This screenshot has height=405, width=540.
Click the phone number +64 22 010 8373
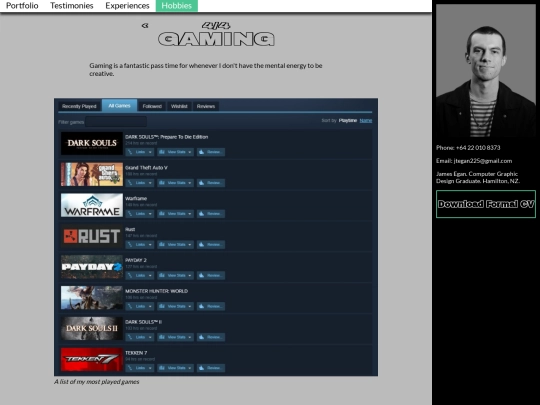(478, 148)
